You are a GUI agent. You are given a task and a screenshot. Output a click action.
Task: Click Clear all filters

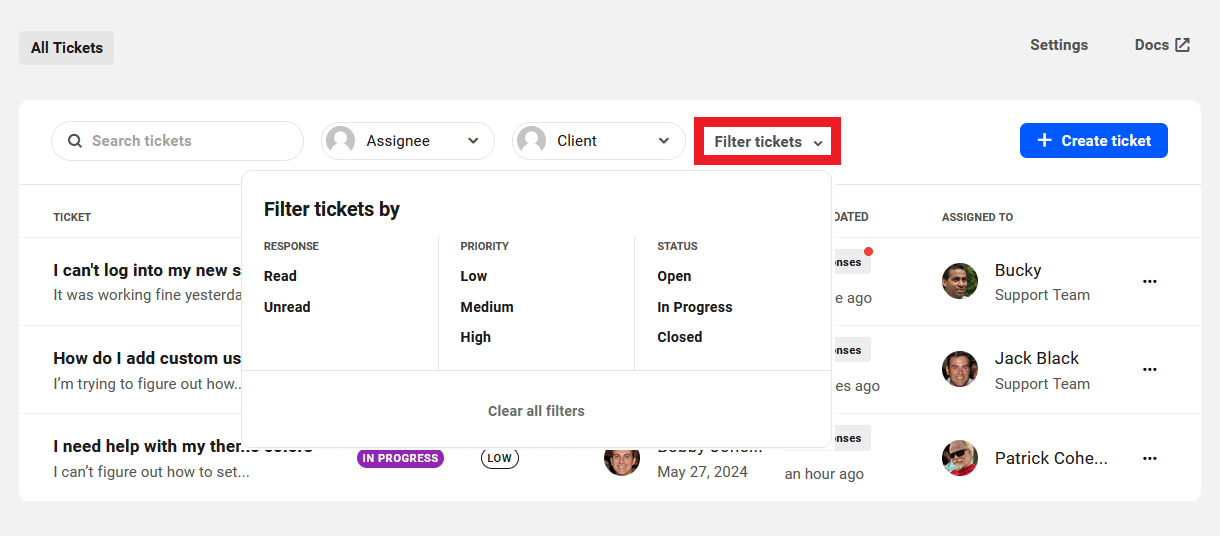click(x=536, y=411)
